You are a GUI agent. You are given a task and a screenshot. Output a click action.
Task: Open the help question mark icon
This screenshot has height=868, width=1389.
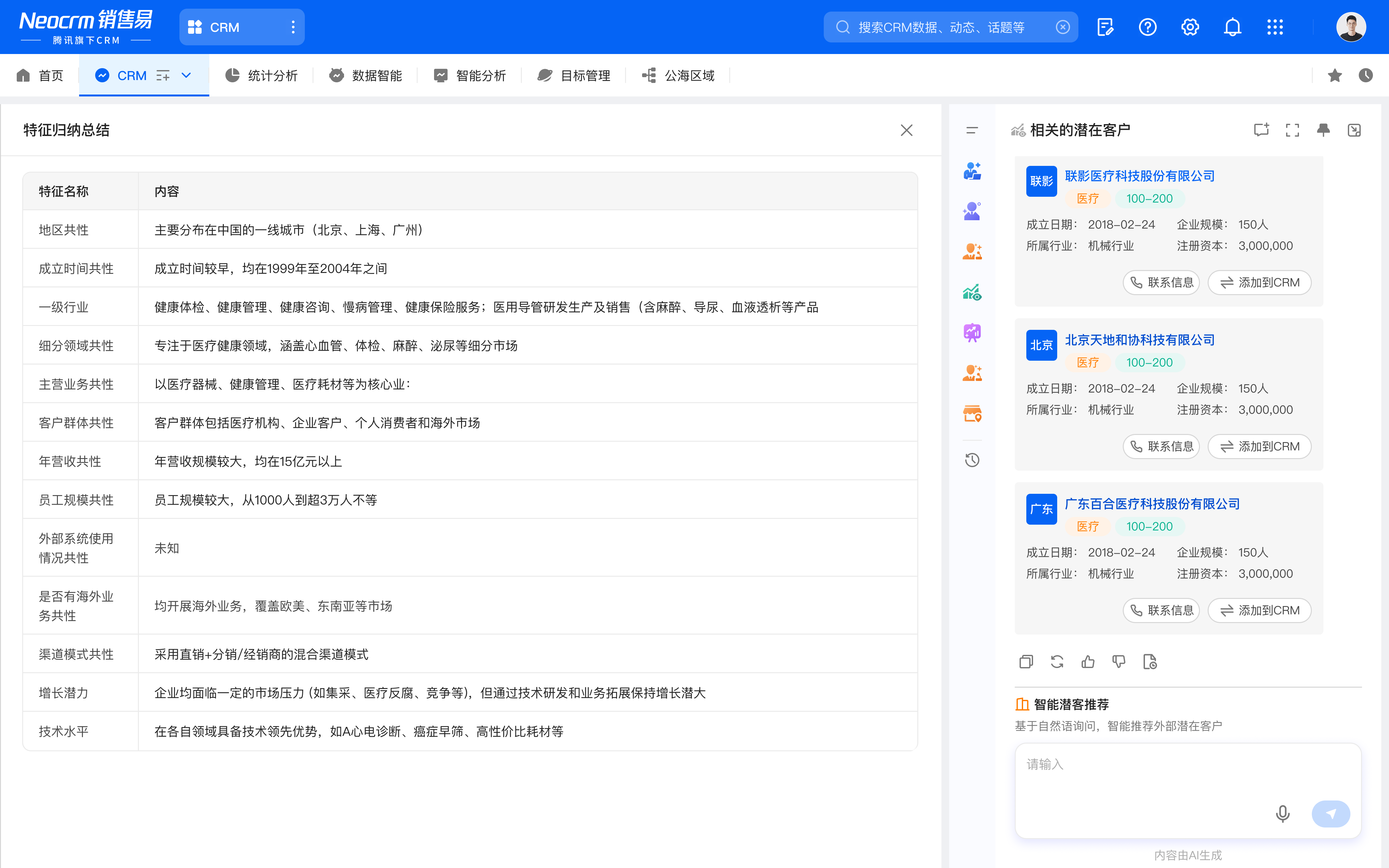click(x=1147, y=27)
